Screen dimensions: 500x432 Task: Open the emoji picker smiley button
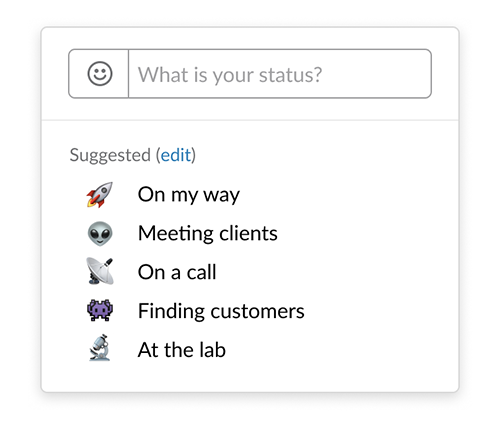tap(99, 74)
